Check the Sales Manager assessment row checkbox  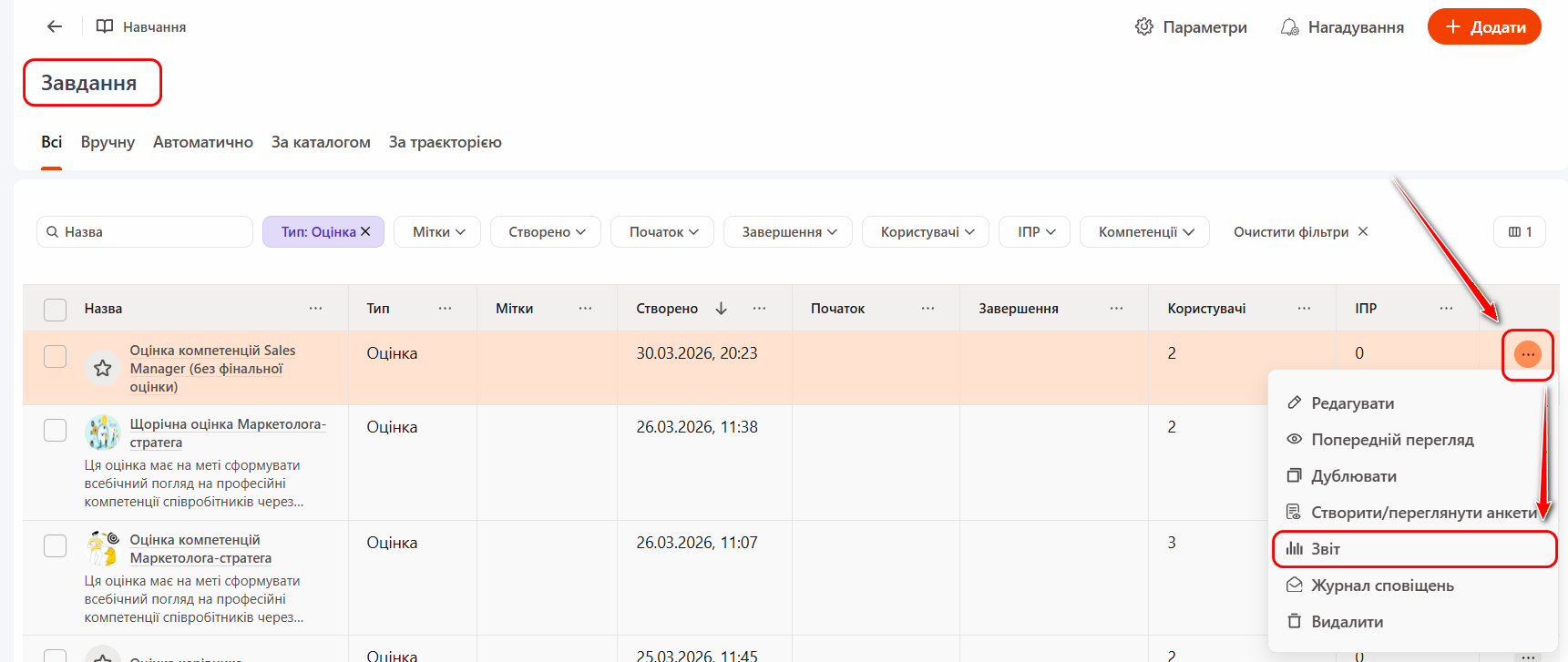[x=56, y=356]
